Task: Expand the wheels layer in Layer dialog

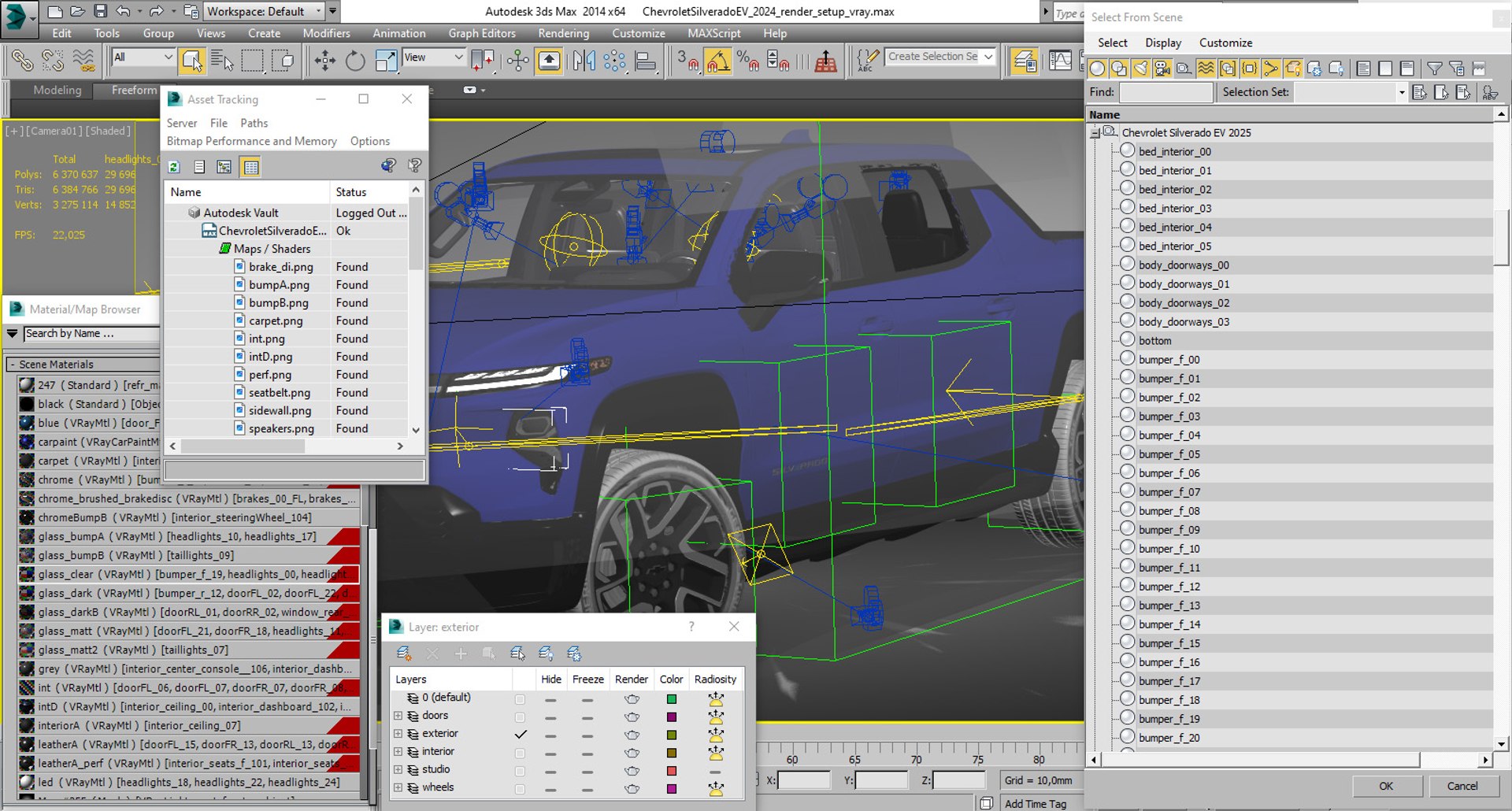Action: [x=398, y=787]
